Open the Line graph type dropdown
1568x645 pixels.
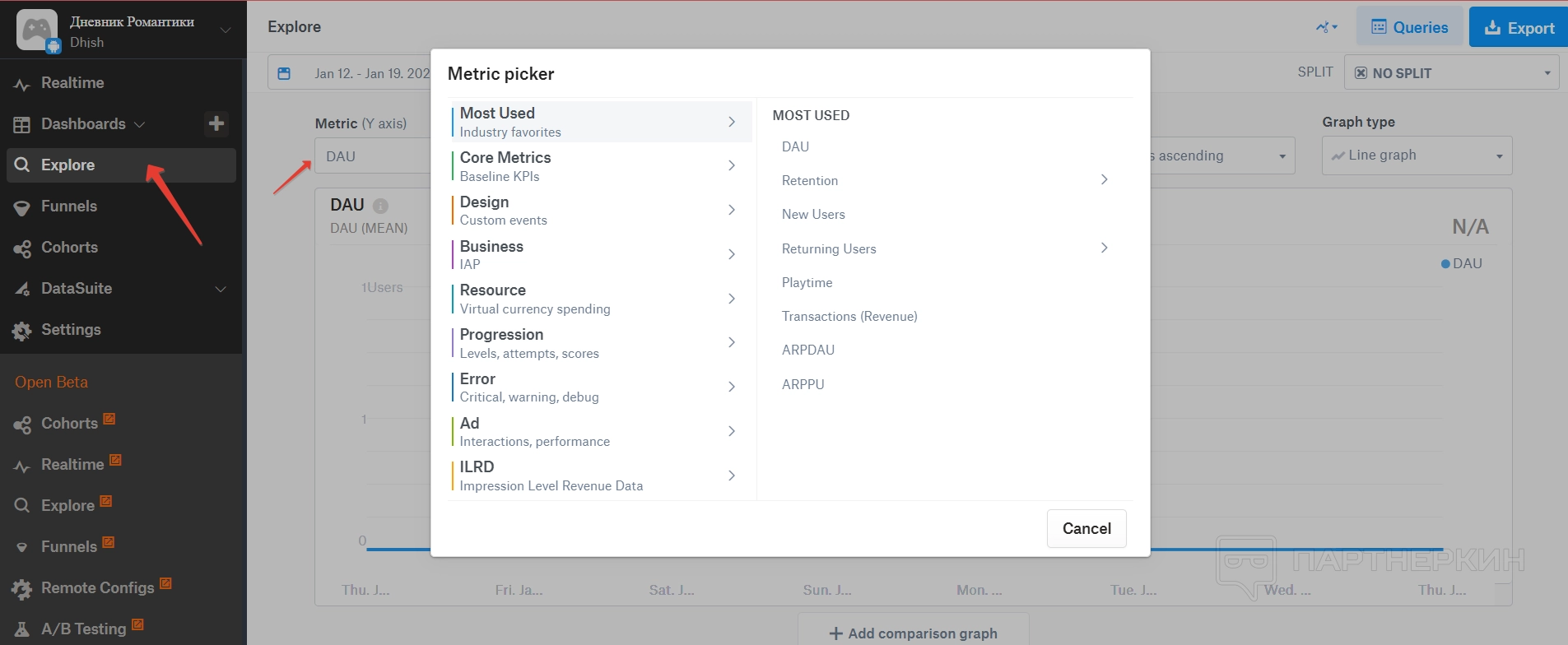(1417, 155)
